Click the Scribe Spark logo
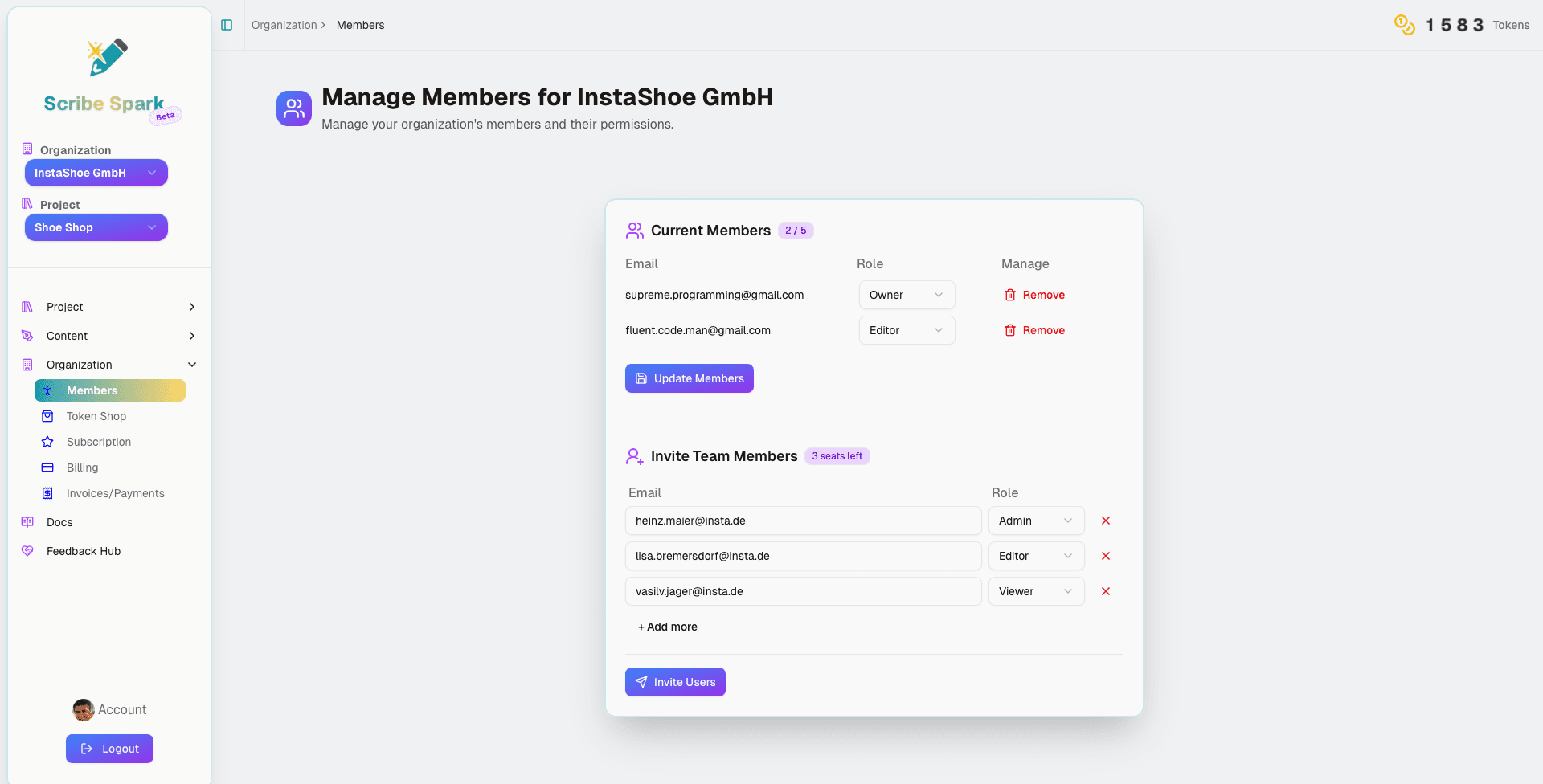The height and width of the screenshot is (784, 1543). pyautogui.click(x=108, y=58)
